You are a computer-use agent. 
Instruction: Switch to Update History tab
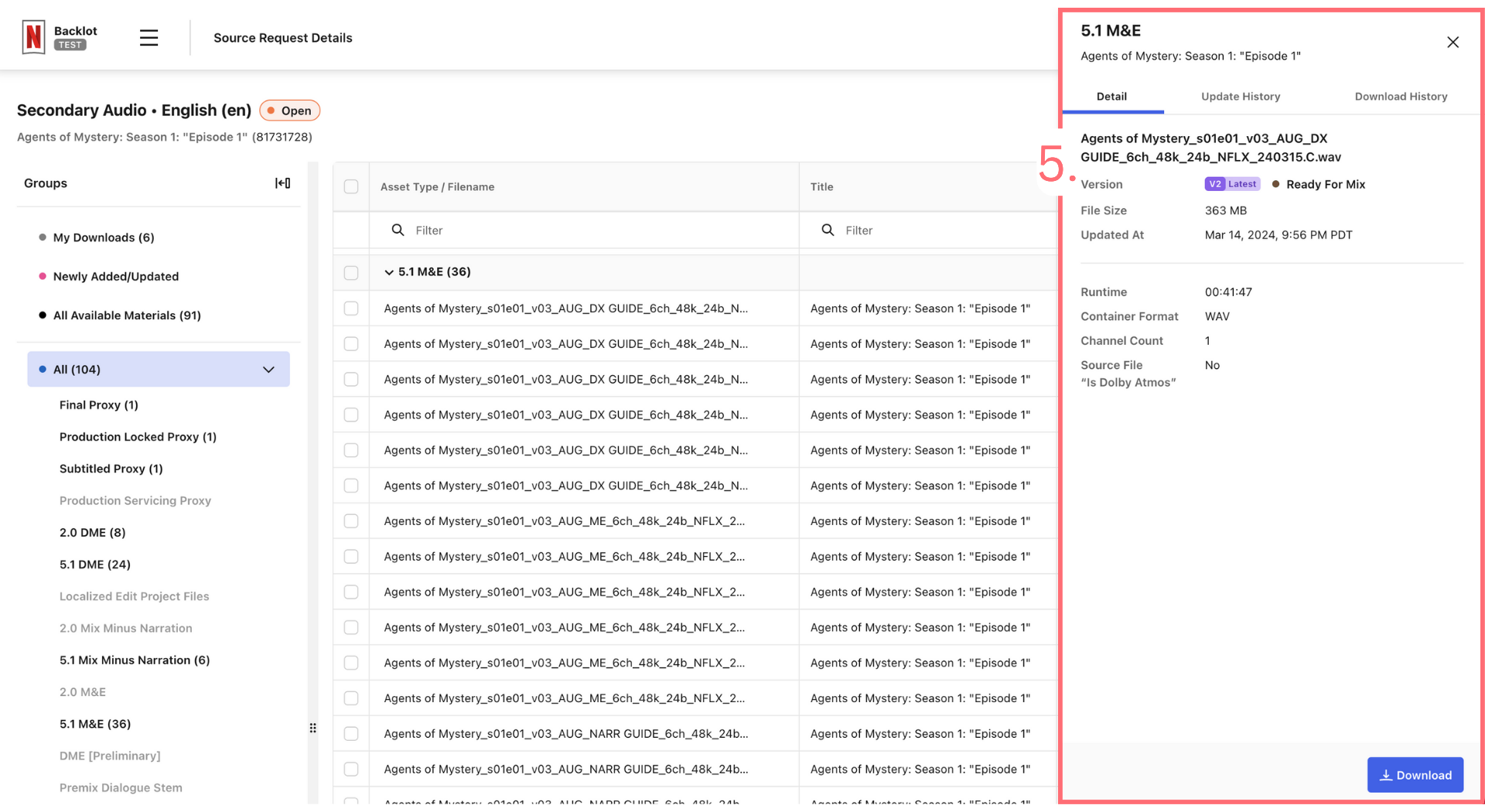(x=1240, y=97)
